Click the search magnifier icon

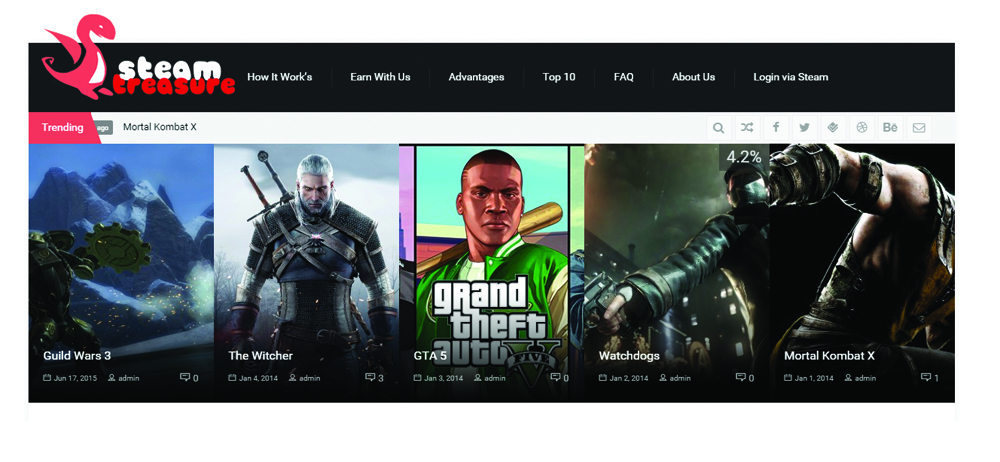(x=719, y=128)
